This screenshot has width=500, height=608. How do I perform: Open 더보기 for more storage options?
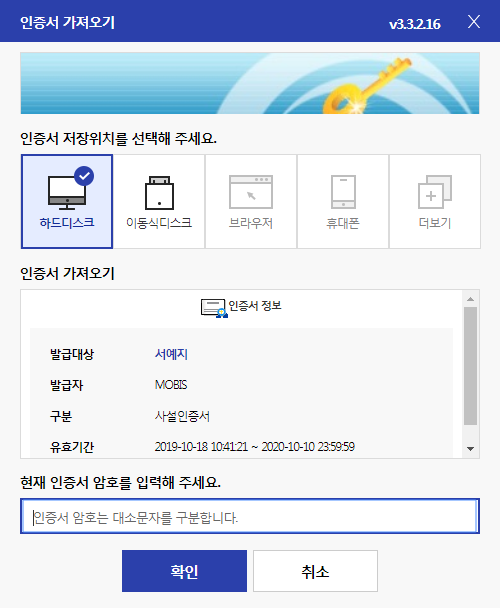(435, 202)
